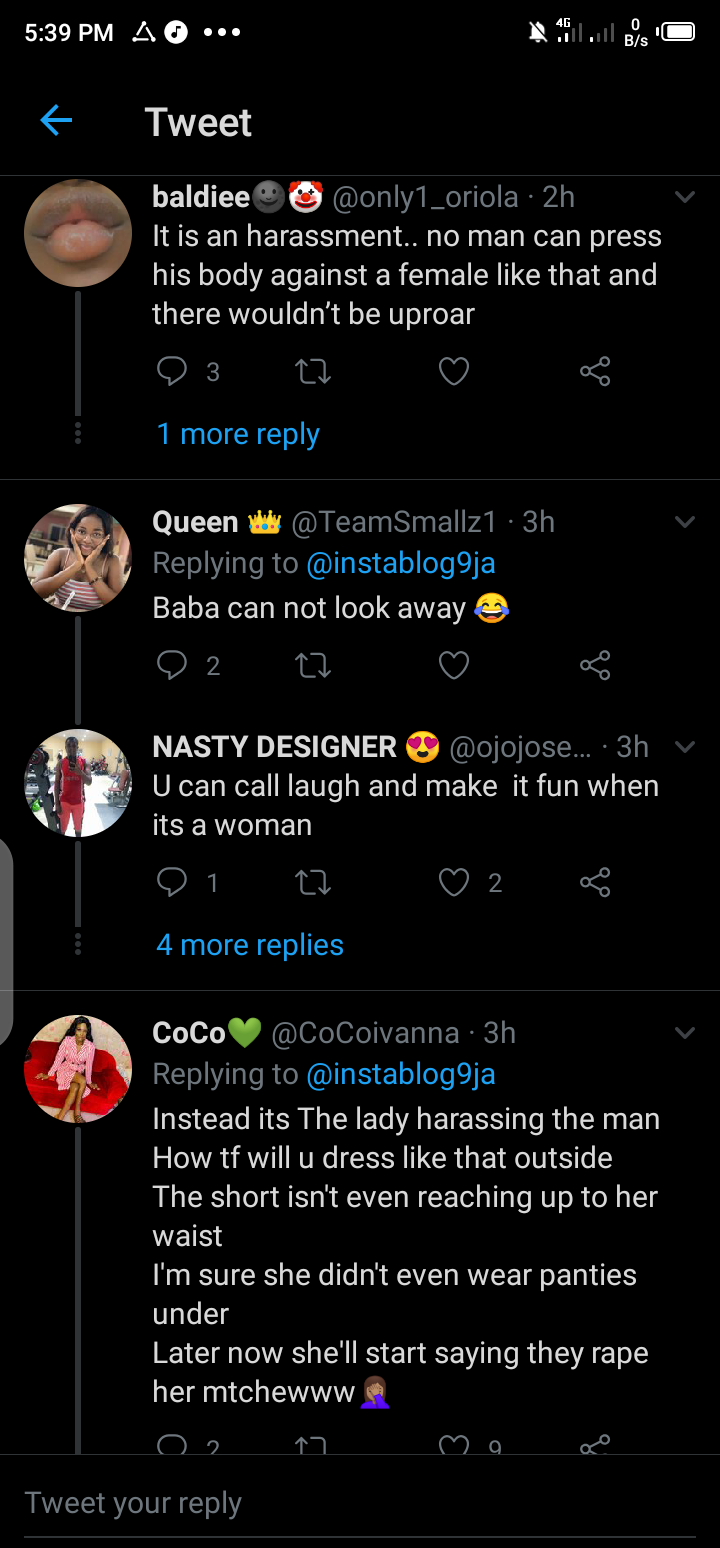
Task: Tap the 'Tweet your reply' input field
Action: point(360,1503)
